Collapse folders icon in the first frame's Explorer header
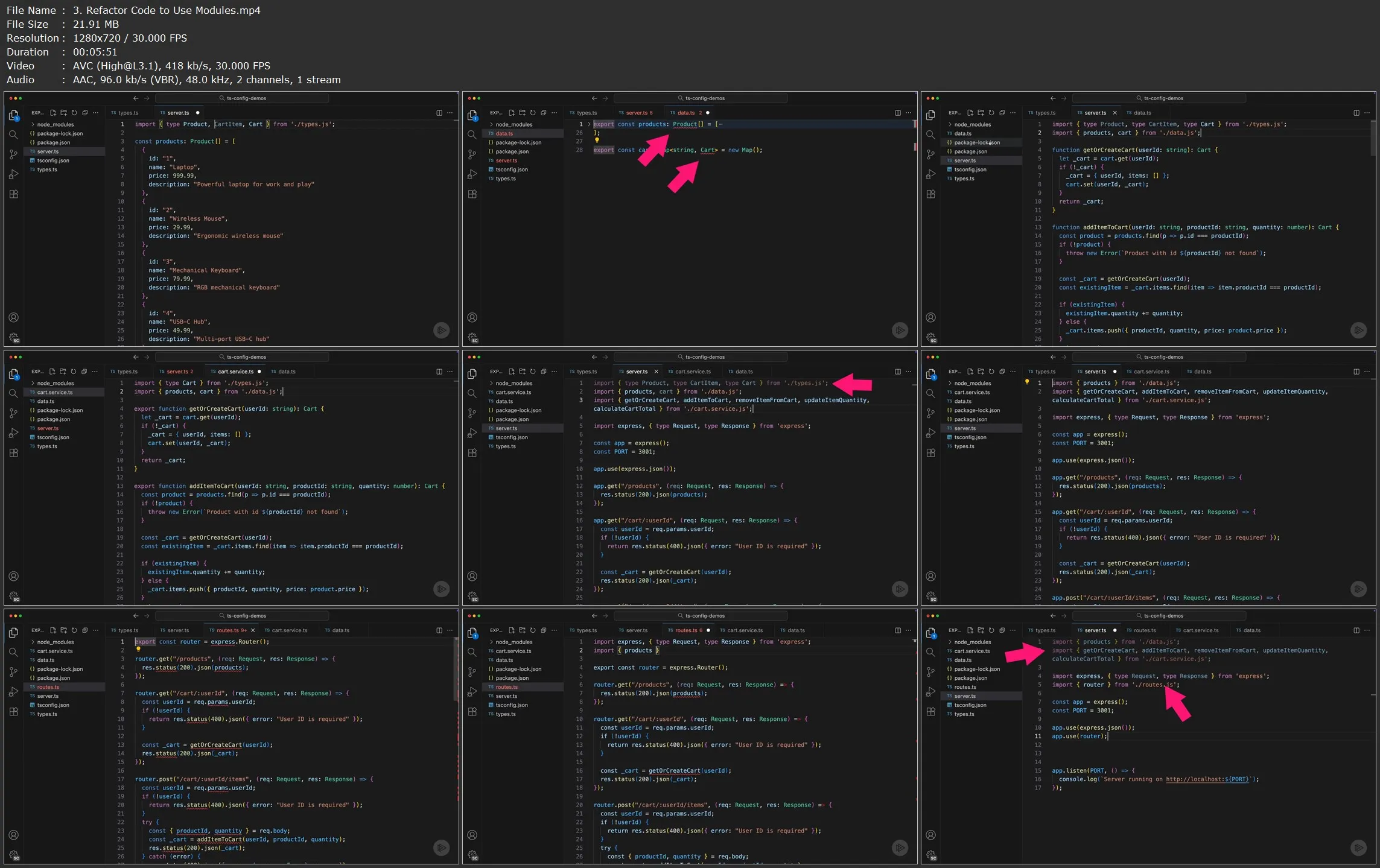The width and height of the screenshot is (1380, 868). point(85,113)
